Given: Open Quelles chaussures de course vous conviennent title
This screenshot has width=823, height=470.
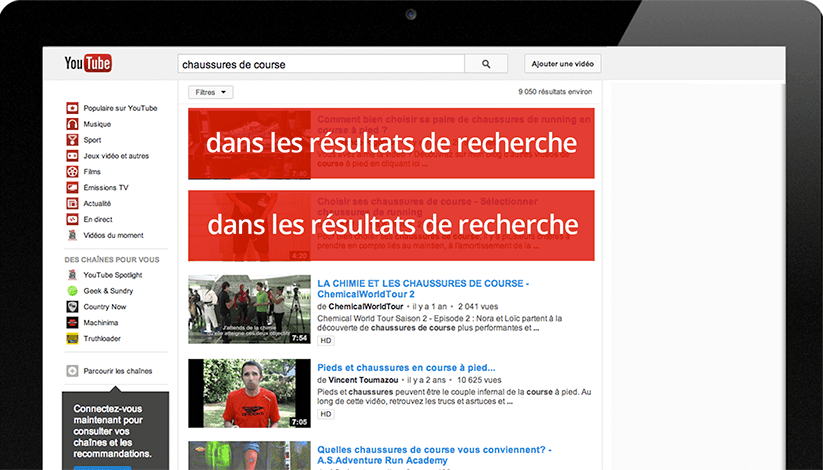Looking at the screenshot, I should click(x=434, y=455).
